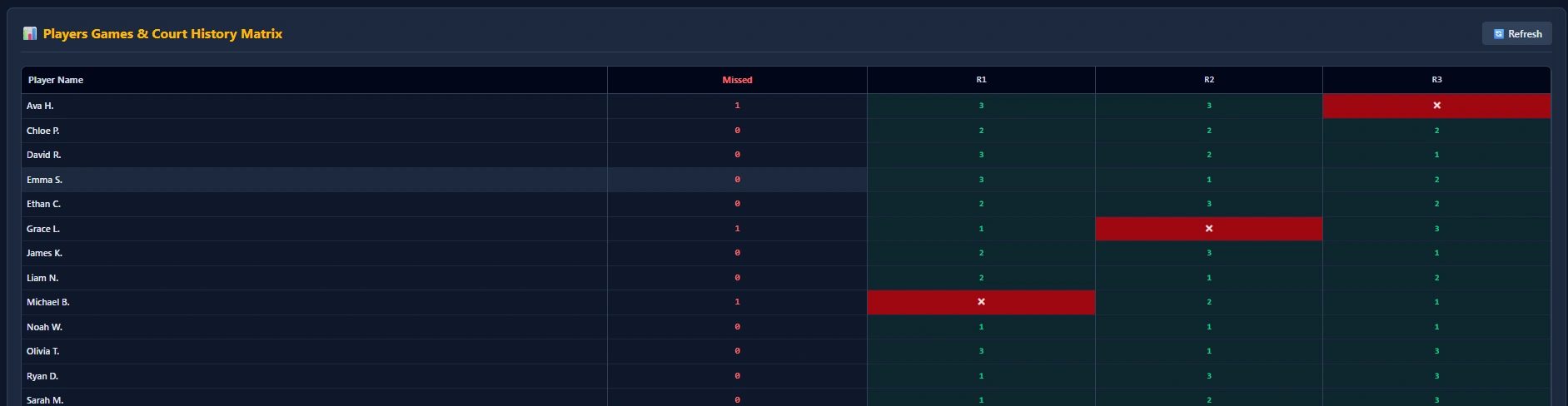Select player name Ava H.

40,106
